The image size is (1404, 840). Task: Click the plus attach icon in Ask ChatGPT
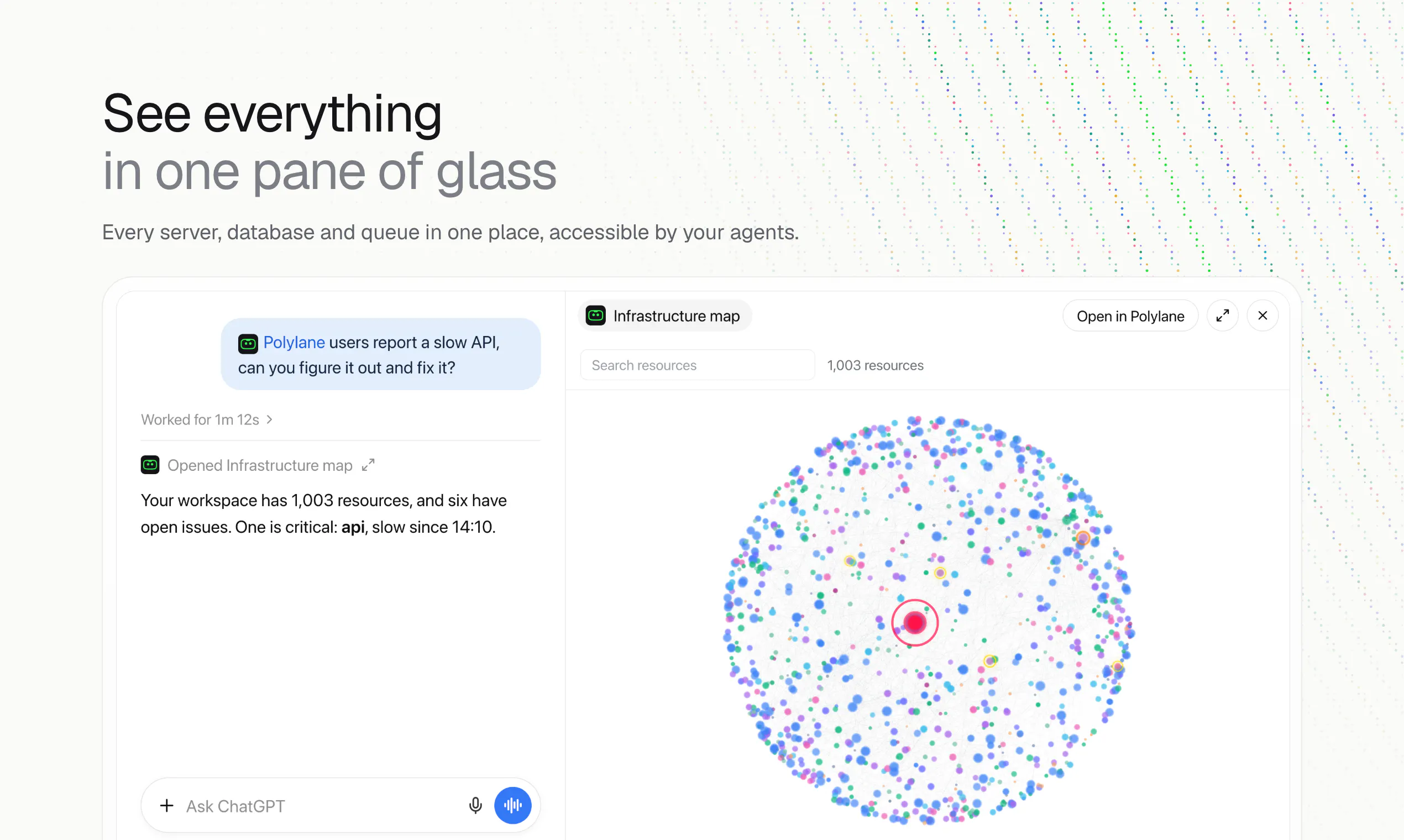tap(166, 806)
